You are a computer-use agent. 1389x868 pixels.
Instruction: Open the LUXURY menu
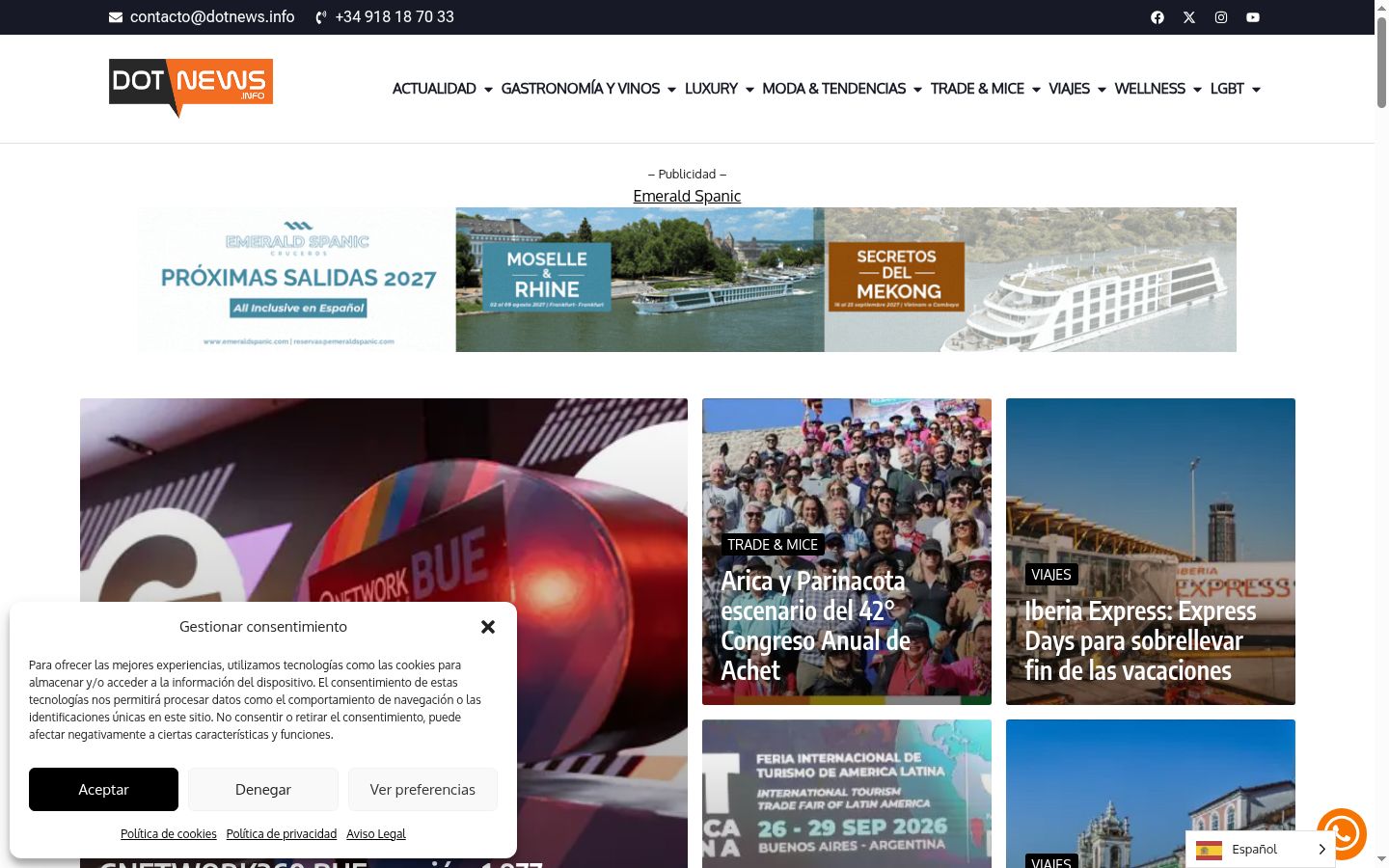[711, 89]
